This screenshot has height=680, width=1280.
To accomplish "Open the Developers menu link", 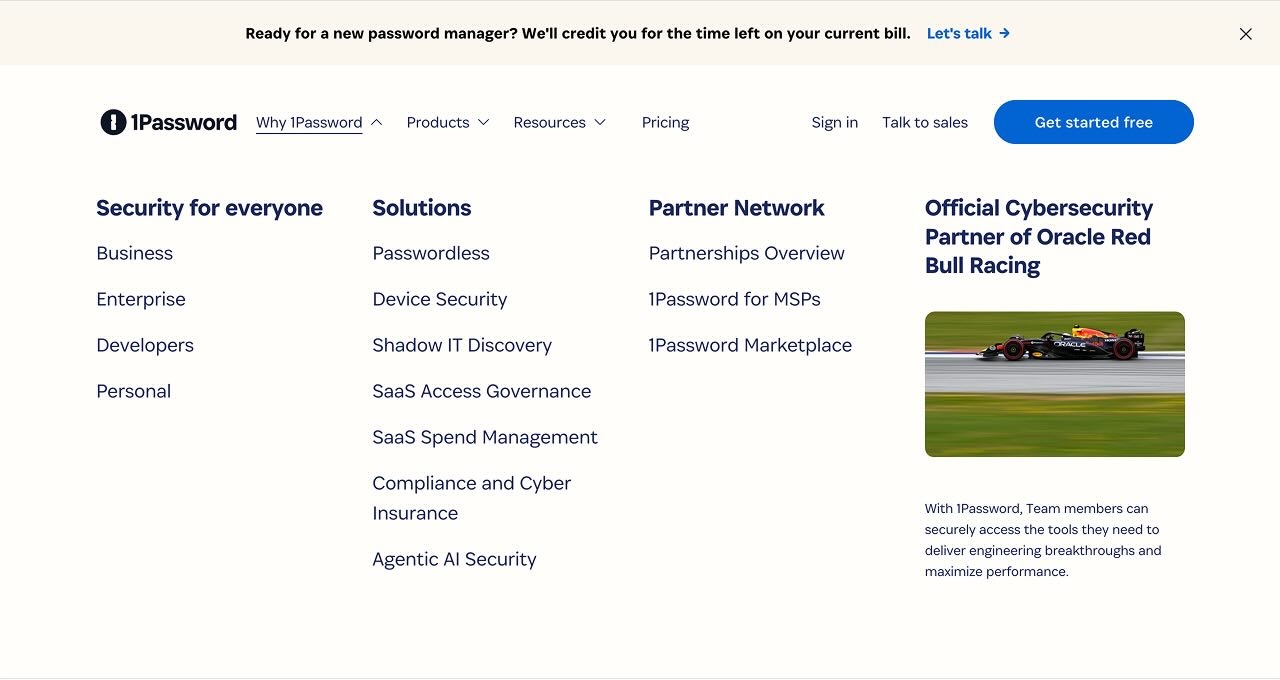I will pos(145,345).
